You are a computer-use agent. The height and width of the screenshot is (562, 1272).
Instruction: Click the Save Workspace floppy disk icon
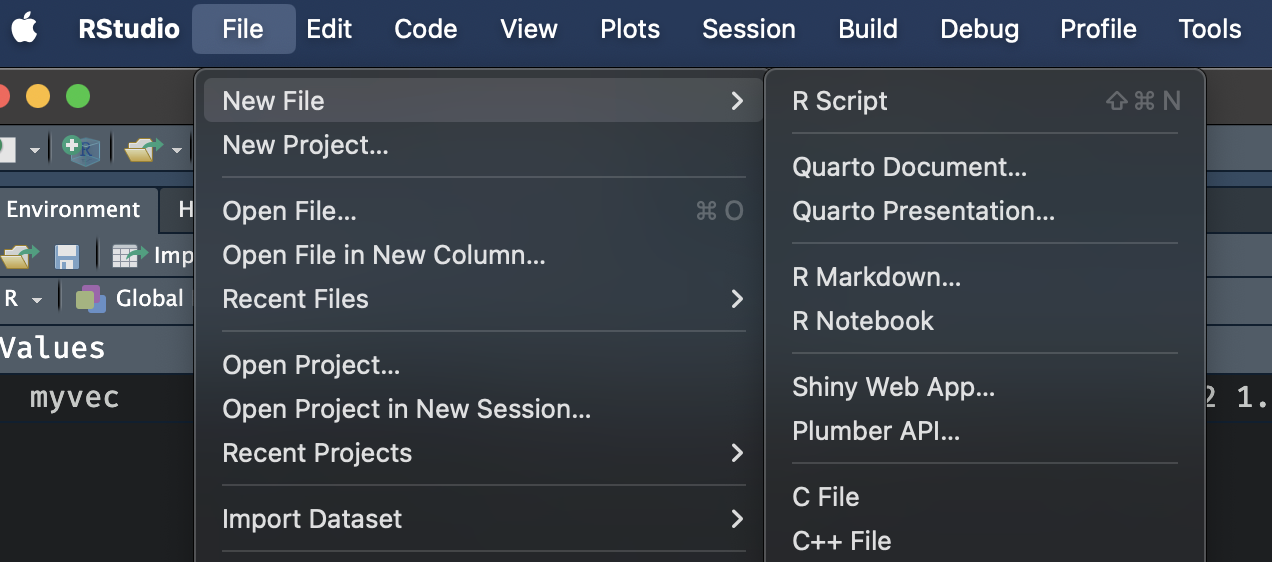pos(67,256)
